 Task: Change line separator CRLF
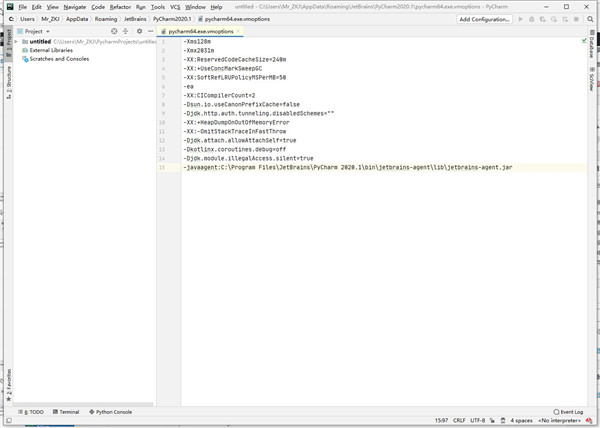[x=459, y=420]
